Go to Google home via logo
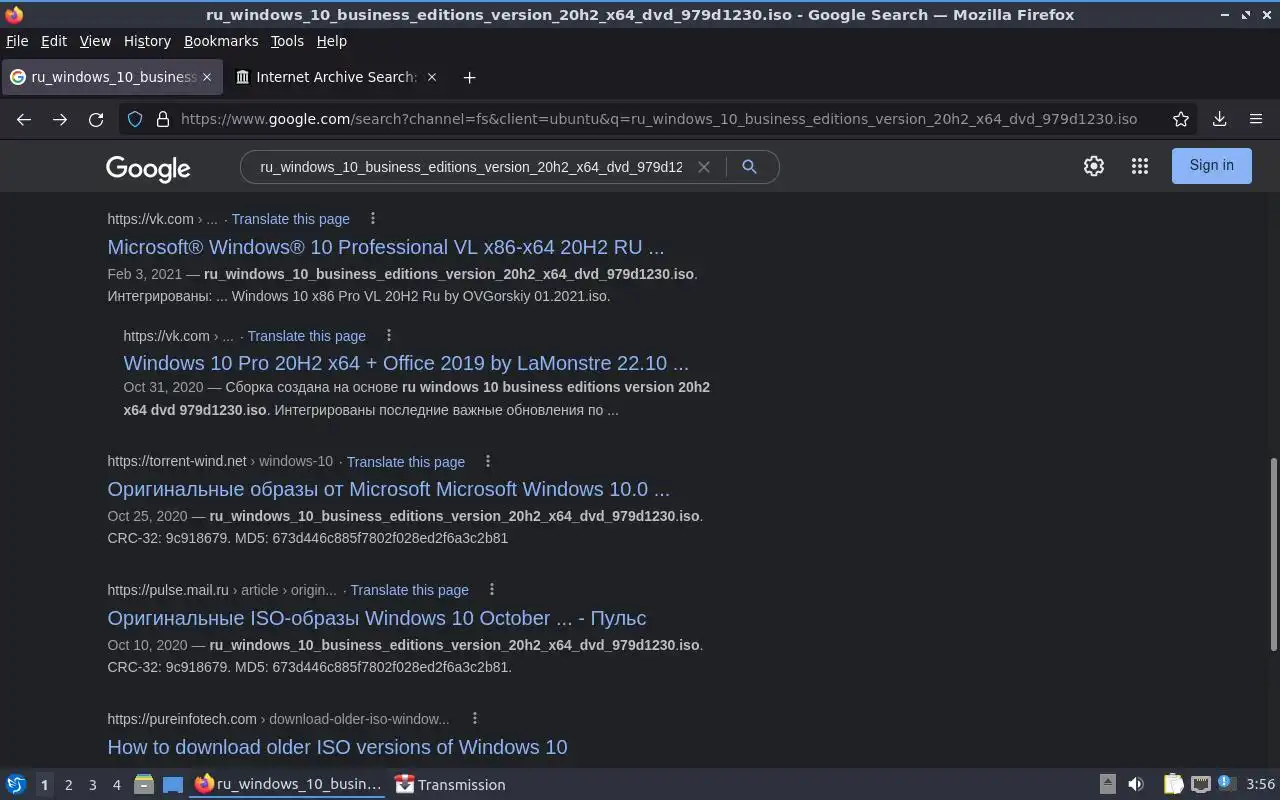The width and height of the screenshot is (1280, 800). 148,168
